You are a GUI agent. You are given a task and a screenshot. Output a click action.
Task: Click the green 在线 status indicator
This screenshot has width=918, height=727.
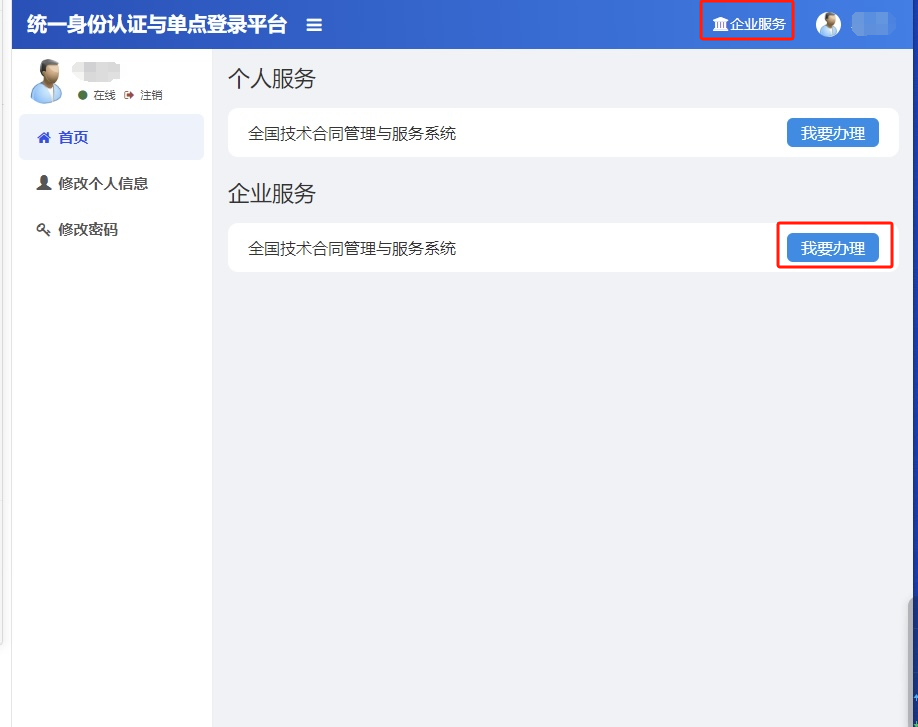83,95
